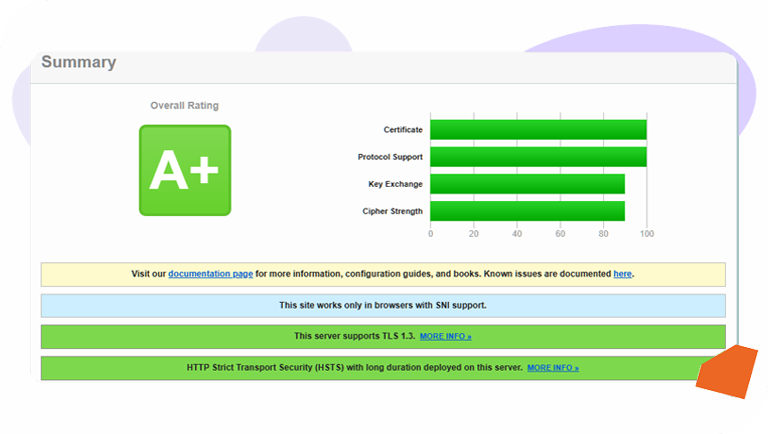Screen dimensions: 768x434
Task: Click the A+ overall rating badge
Action: tap(184, 170)
